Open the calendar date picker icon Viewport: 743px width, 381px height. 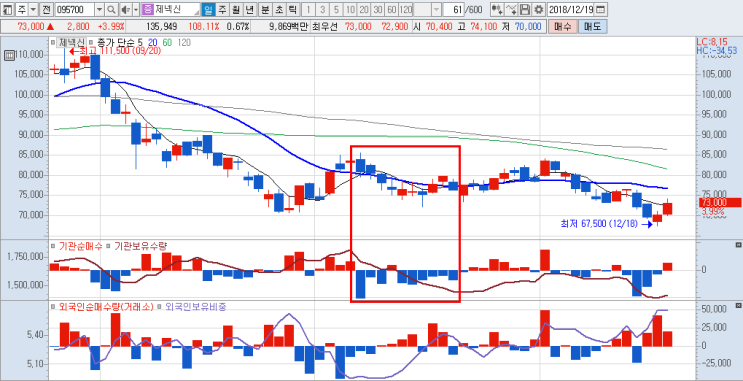click(600, 9)
